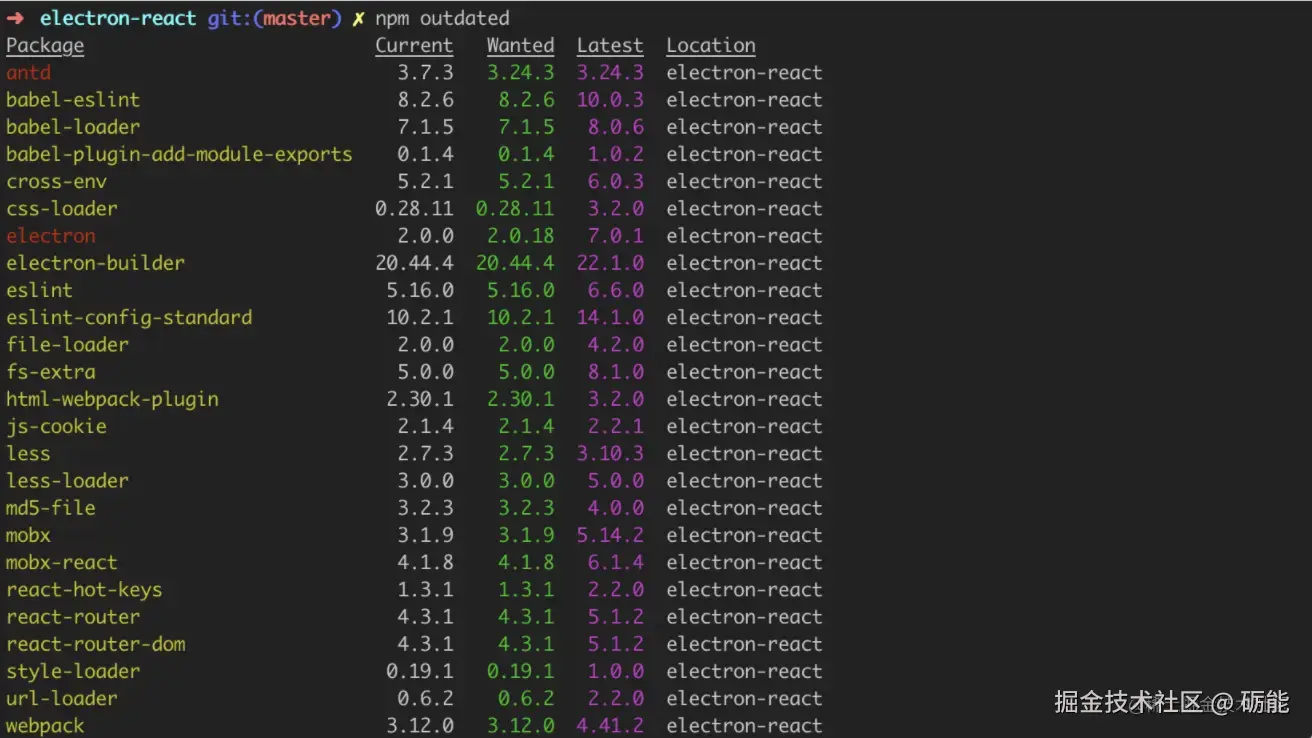Select the 'md5-file' package name
The image size is (1312, 738).
click(x=51, y=508)
